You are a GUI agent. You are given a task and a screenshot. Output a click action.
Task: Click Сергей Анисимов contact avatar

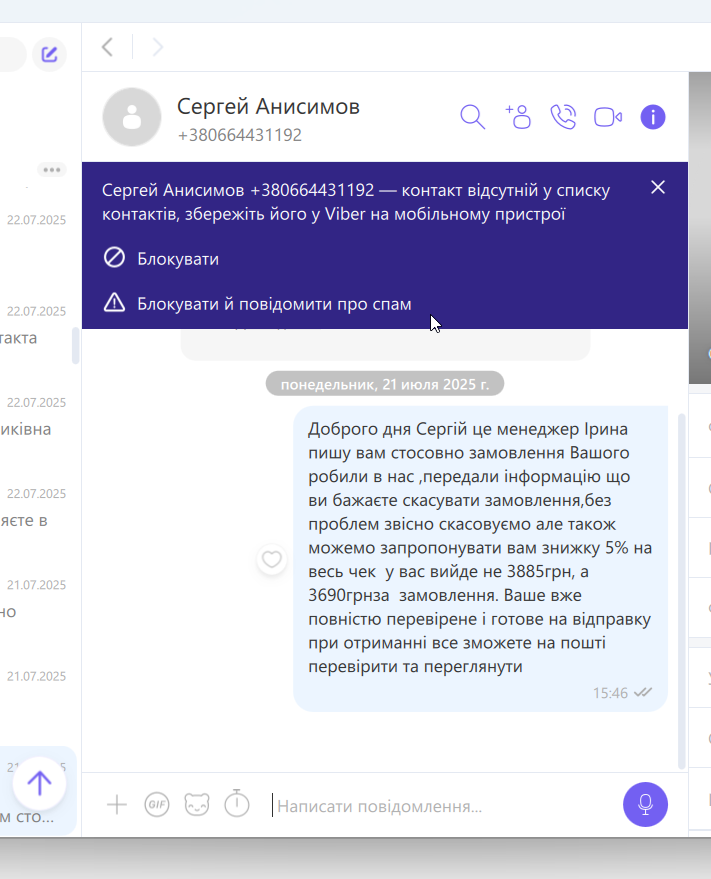coord(132,117)
